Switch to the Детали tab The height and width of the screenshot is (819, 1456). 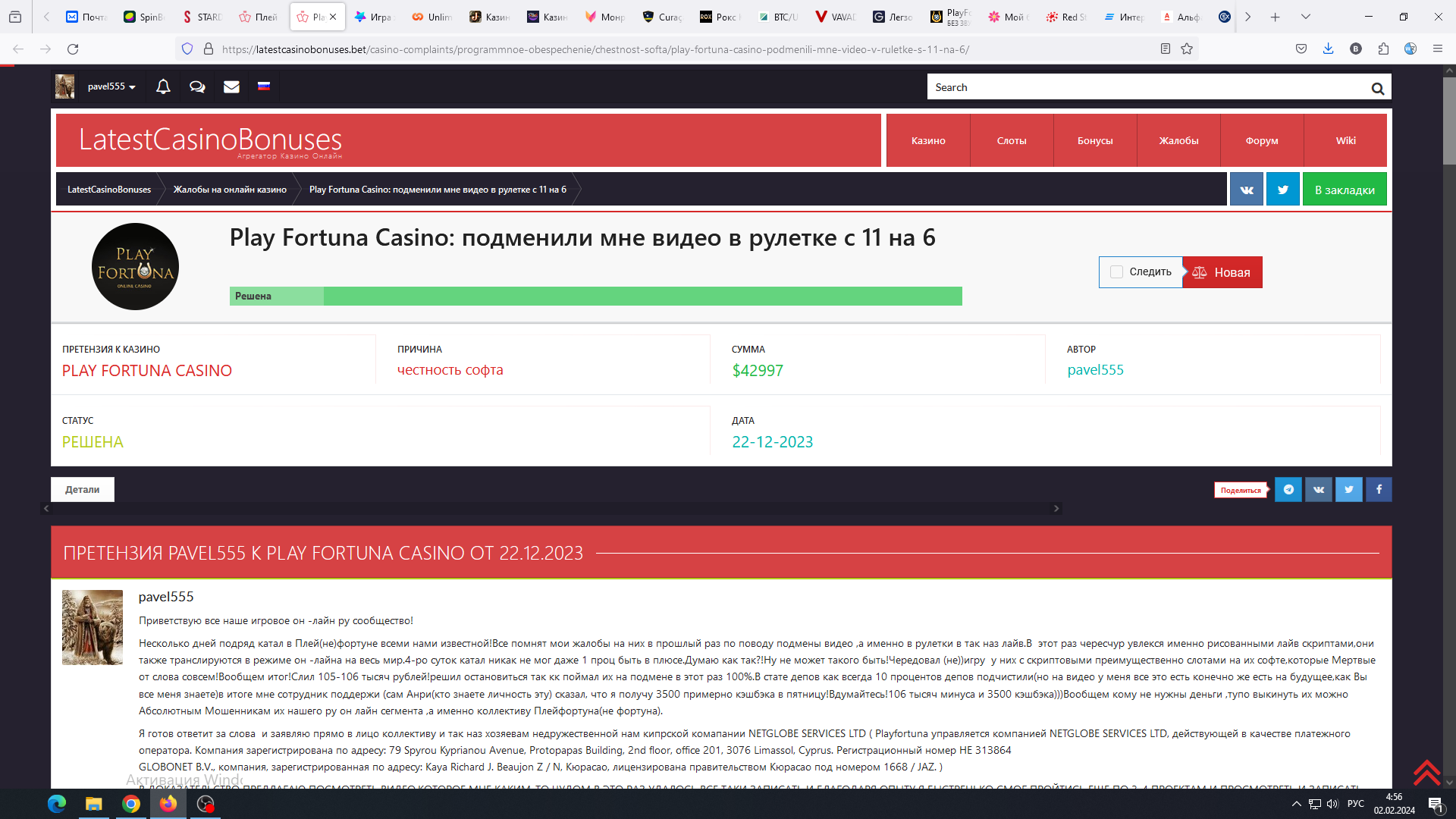tap(82, 489)
